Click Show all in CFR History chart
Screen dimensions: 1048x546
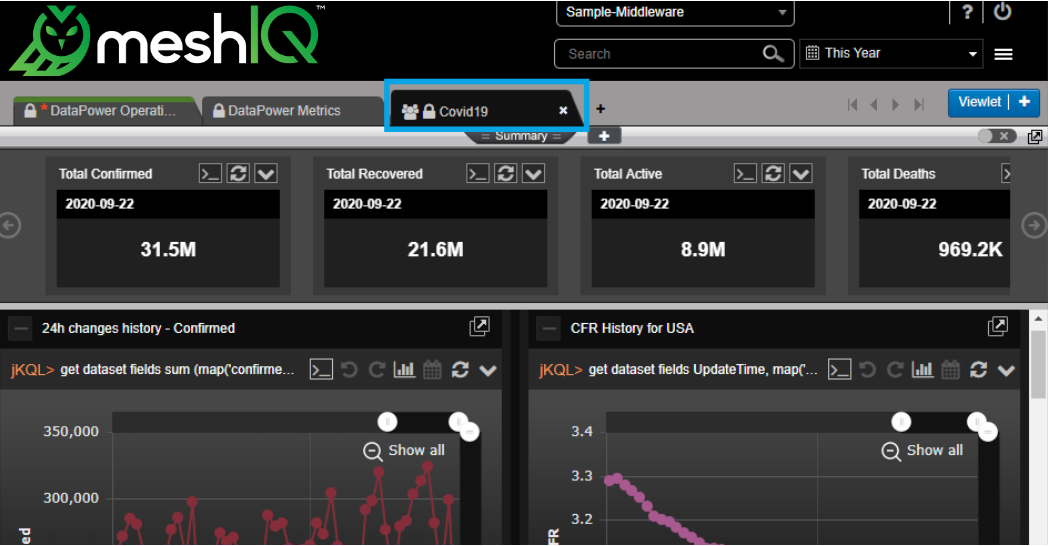pos(922,451)
